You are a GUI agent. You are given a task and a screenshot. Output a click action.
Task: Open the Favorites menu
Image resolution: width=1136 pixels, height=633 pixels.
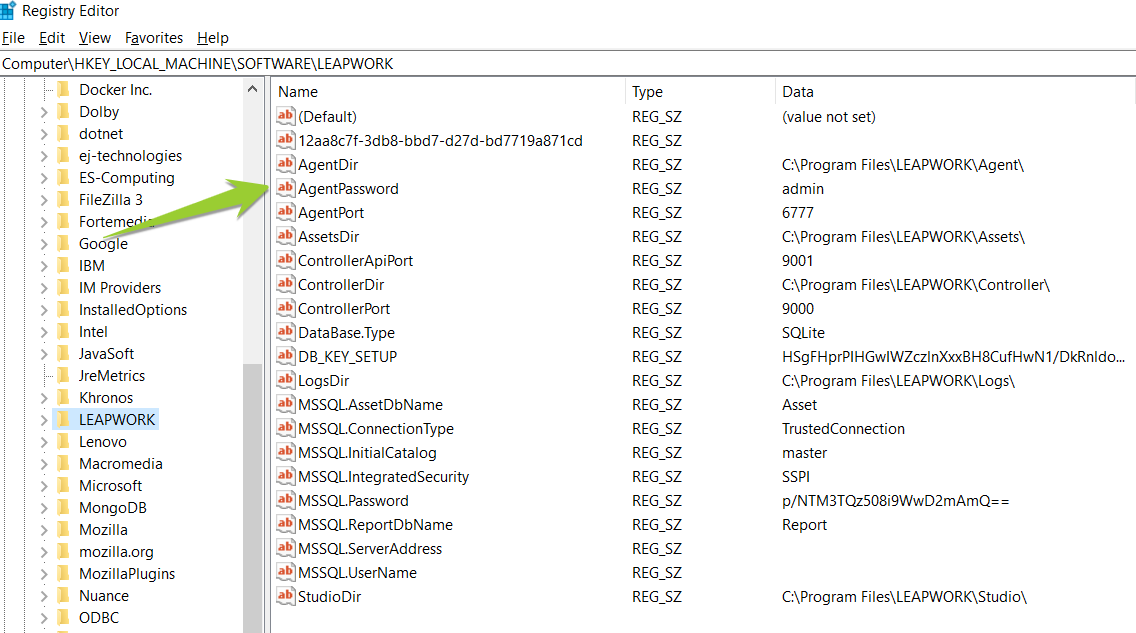(154, 38)
